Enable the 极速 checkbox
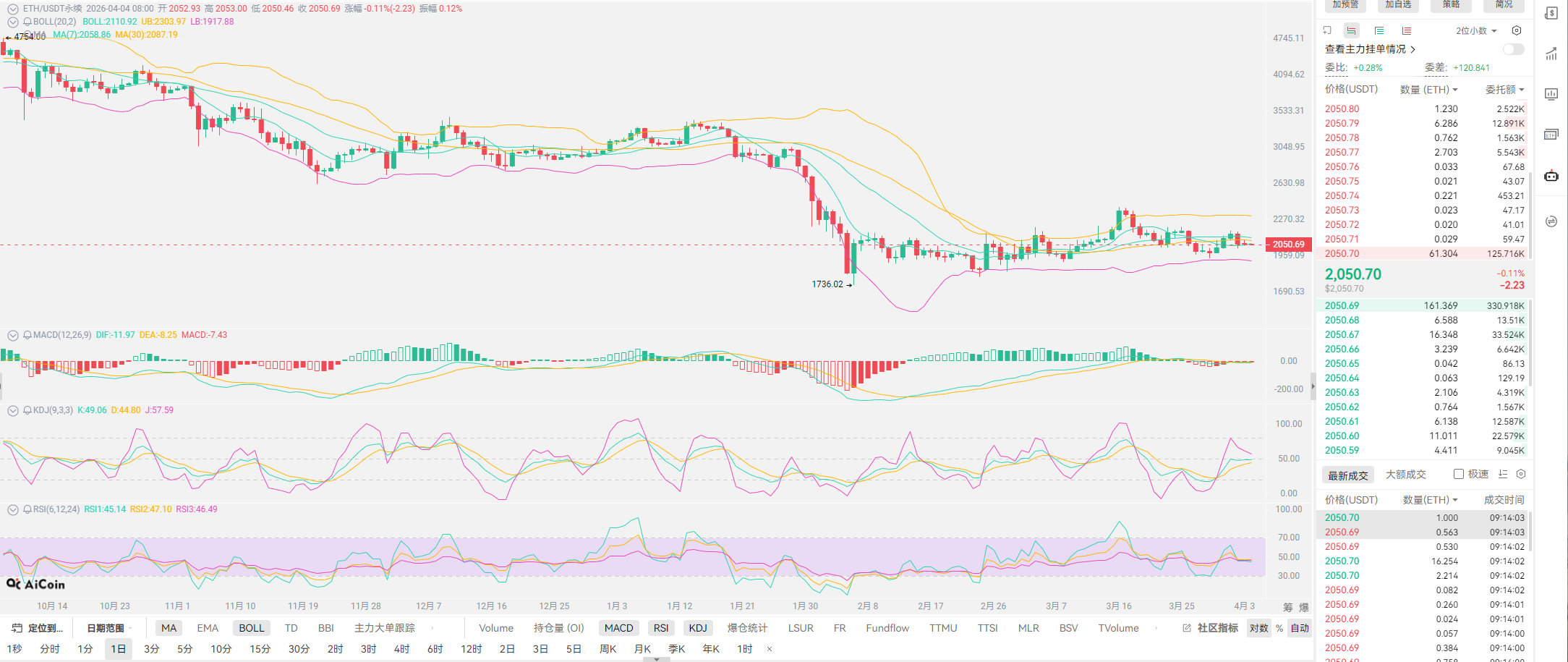Image resolution: width=1568 pixels, height=662 pixels. pyautogui.click(x=1459, y=475)
